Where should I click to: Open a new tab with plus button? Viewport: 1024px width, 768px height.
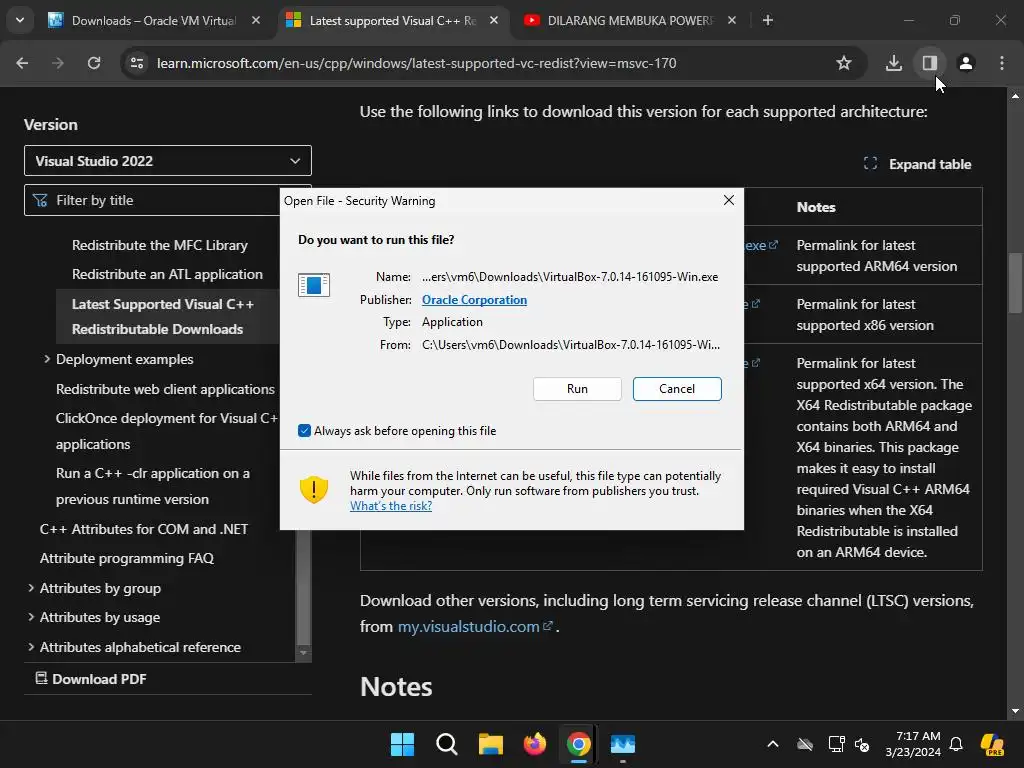point(767,20)
